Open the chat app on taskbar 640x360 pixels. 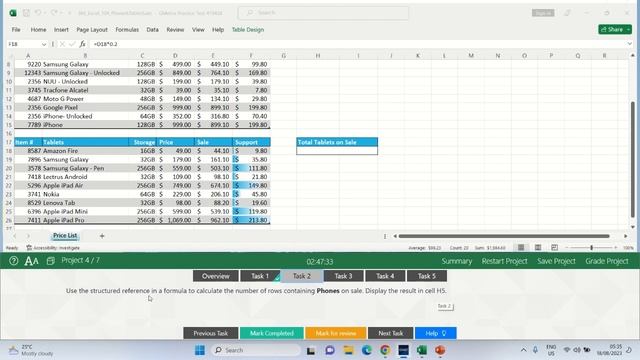coord(330,350)
